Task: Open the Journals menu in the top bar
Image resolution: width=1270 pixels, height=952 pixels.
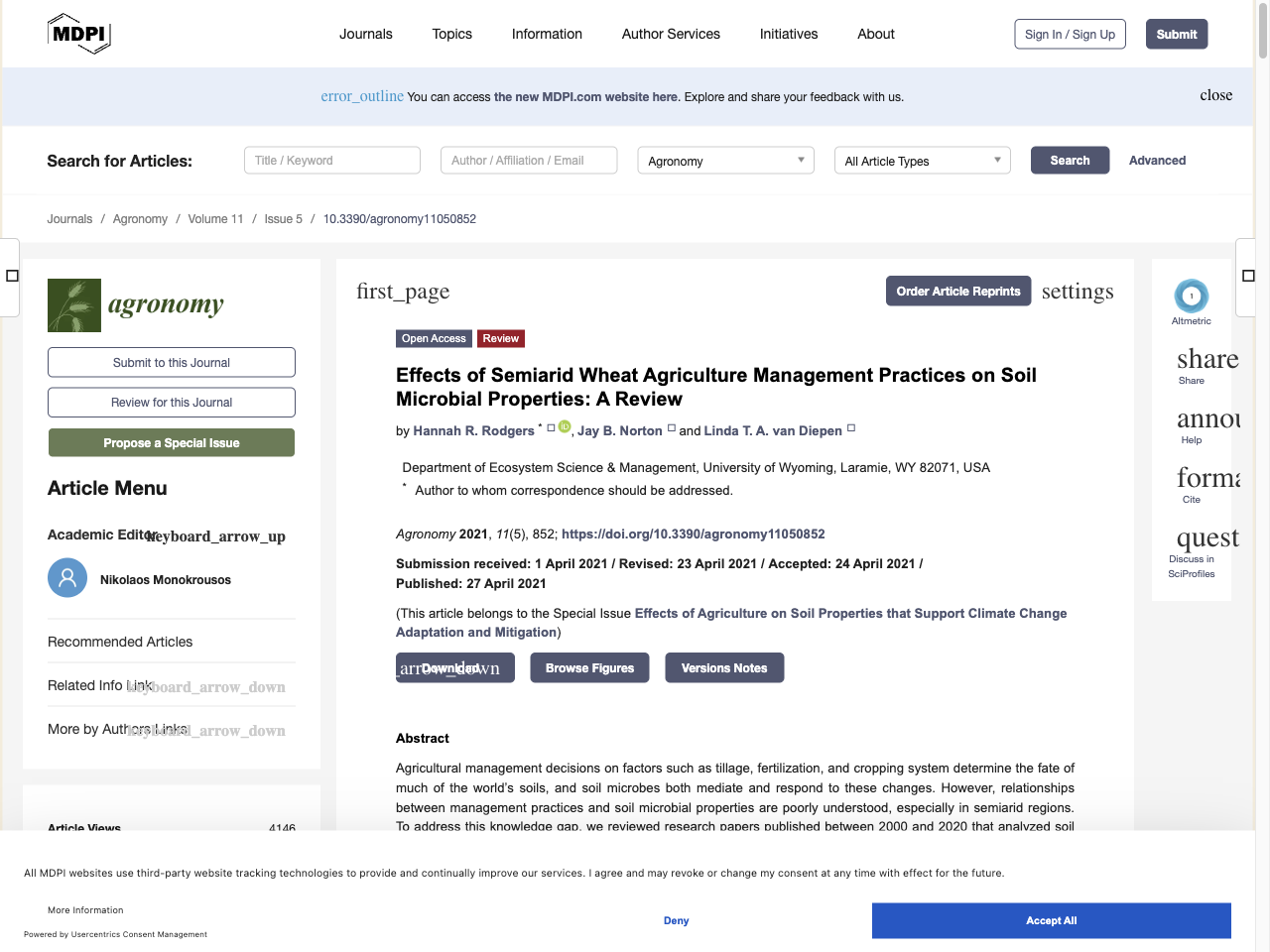Action: point(366,34)
